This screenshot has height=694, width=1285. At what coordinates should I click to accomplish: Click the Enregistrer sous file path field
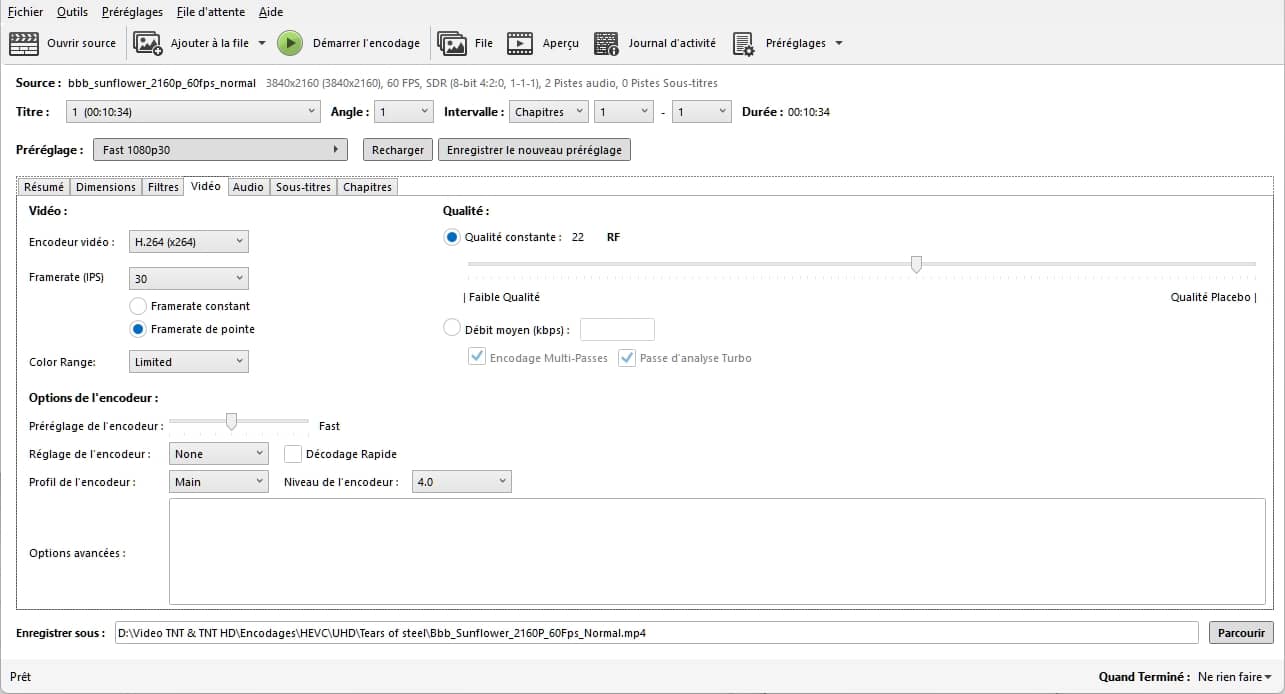655,633
